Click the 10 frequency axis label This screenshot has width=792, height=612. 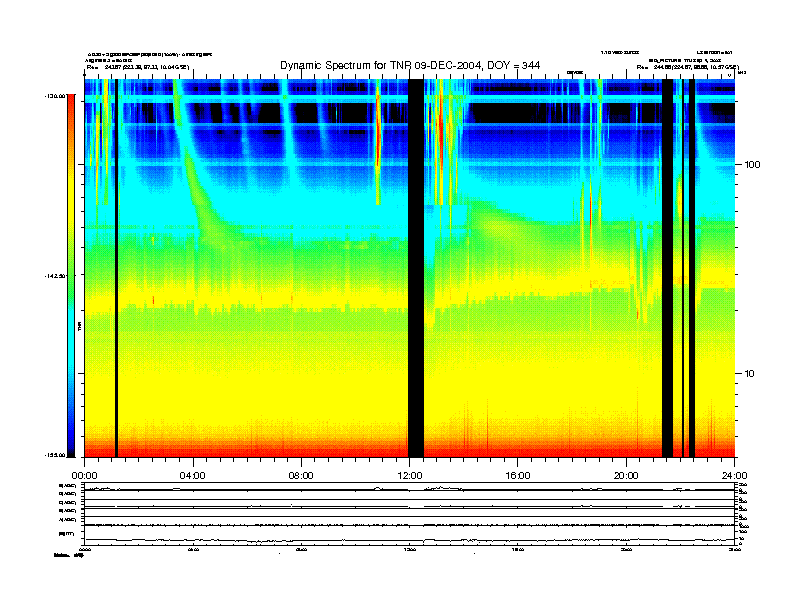pyautogui.click(x=750, y=374)
